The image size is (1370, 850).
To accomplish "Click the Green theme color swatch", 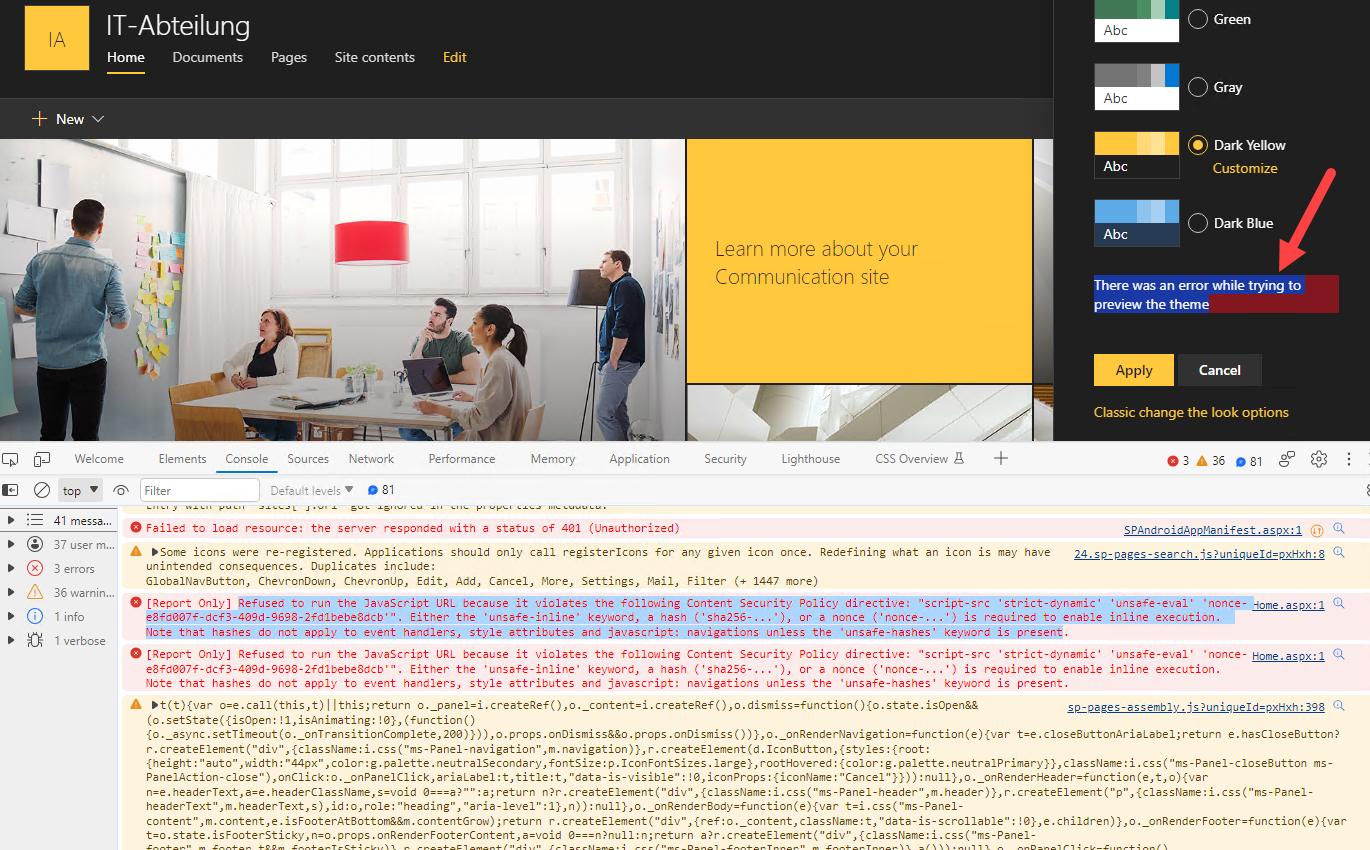I will point(1137,20).
